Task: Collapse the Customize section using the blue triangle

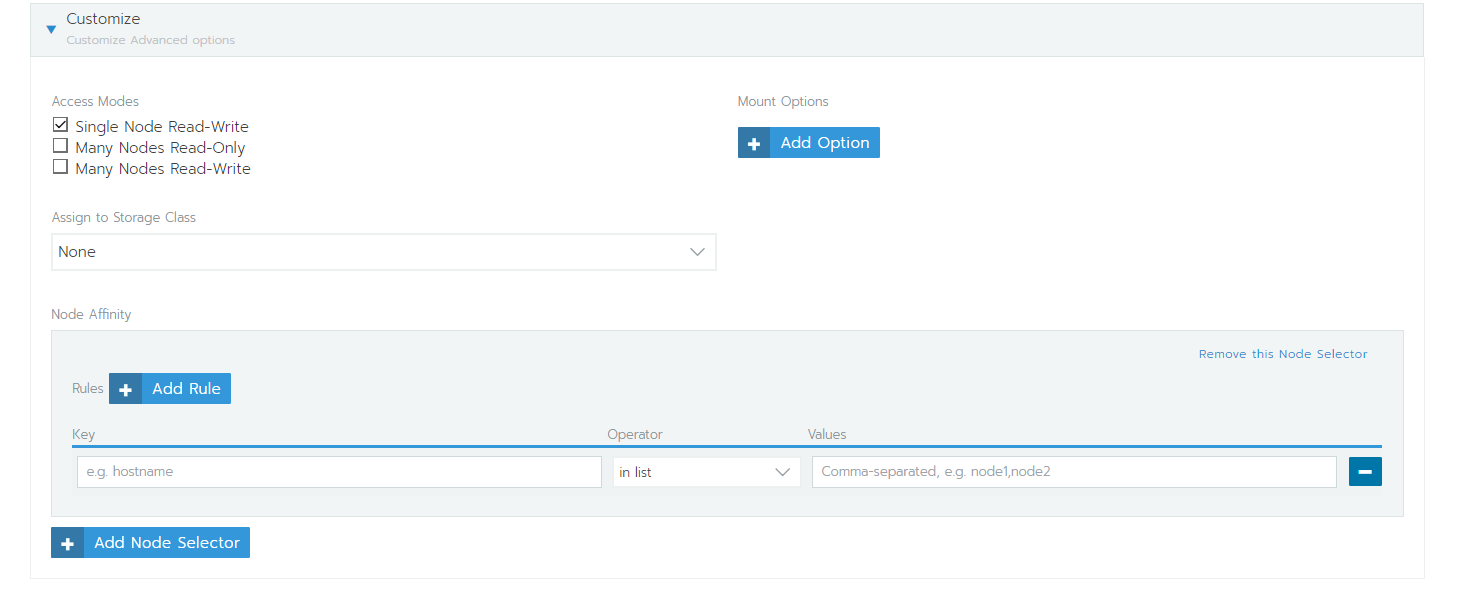Action: (x=51, y=29)
